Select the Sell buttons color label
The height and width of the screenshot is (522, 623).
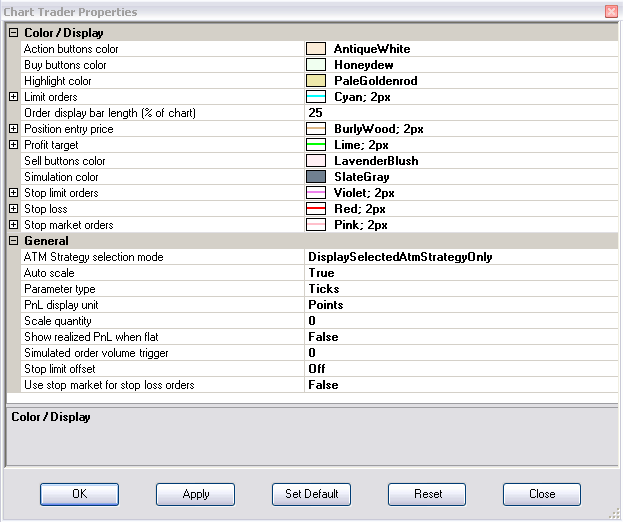tap(65, 161)
